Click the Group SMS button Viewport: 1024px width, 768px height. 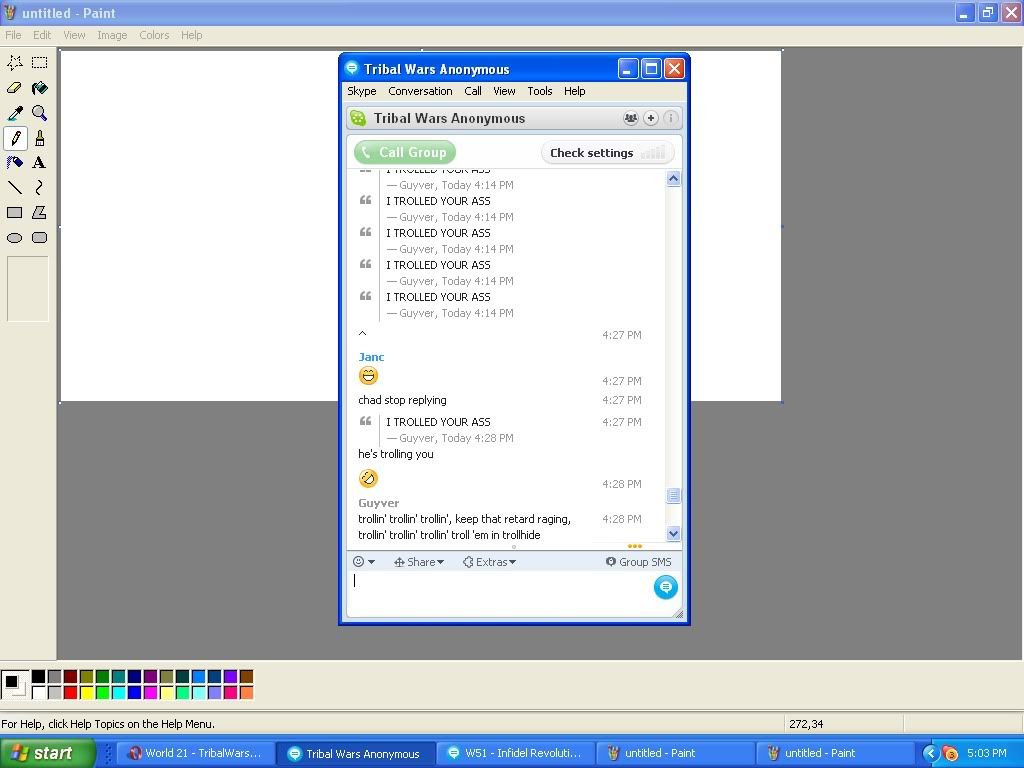(638, 562)
